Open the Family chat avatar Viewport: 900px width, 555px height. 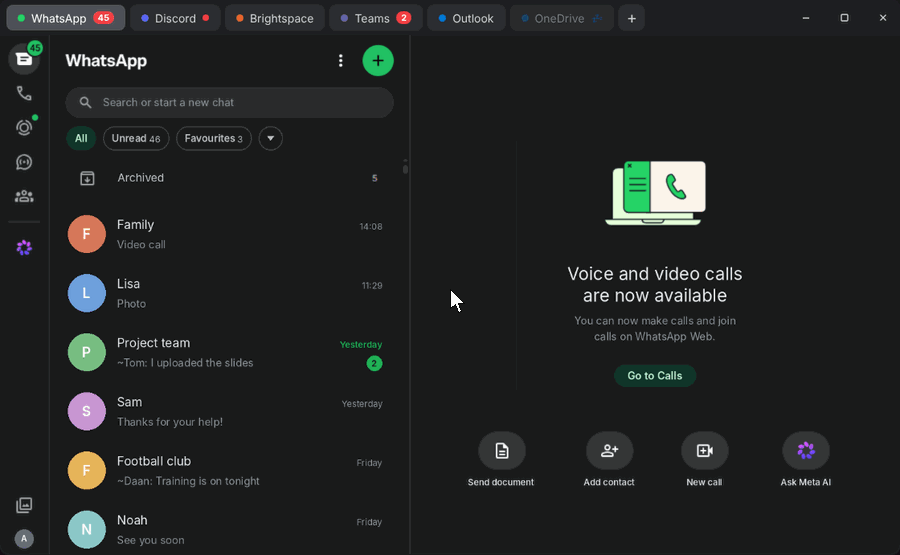87,234
